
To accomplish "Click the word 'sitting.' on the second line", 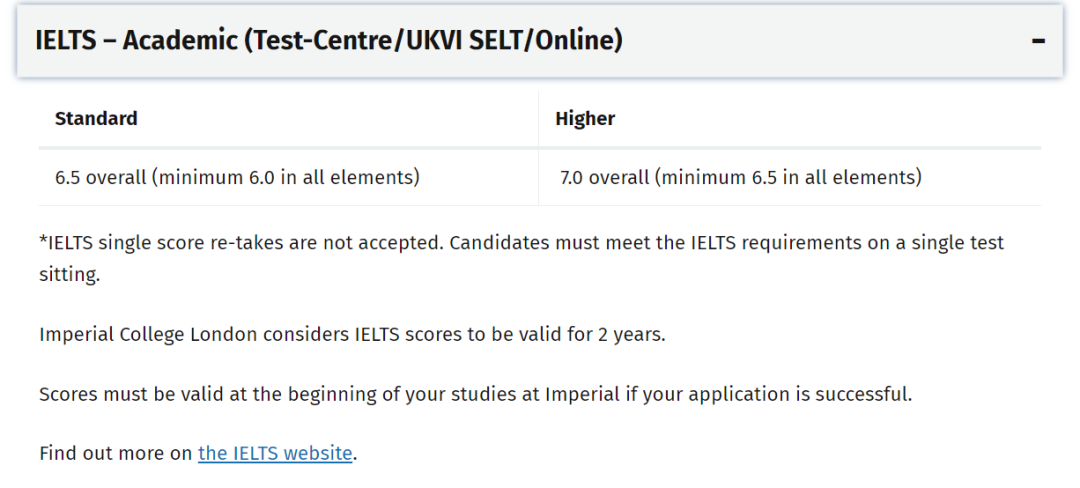I will 69,274.
